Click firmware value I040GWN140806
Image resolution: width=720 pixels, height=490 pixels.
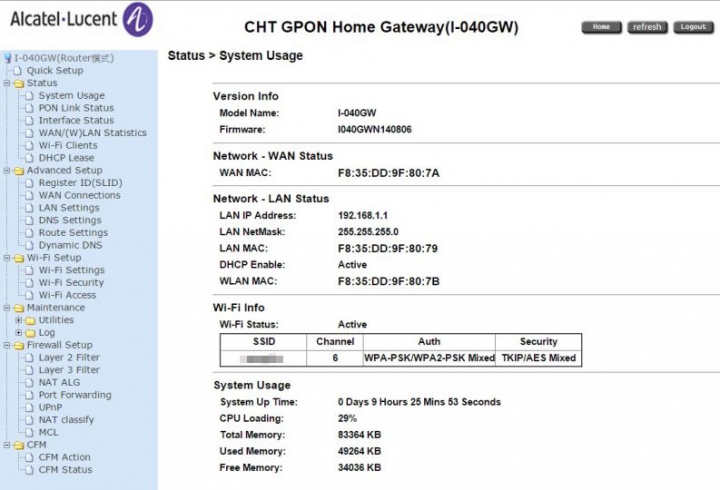pyautogui.click(x=375, y=130)
